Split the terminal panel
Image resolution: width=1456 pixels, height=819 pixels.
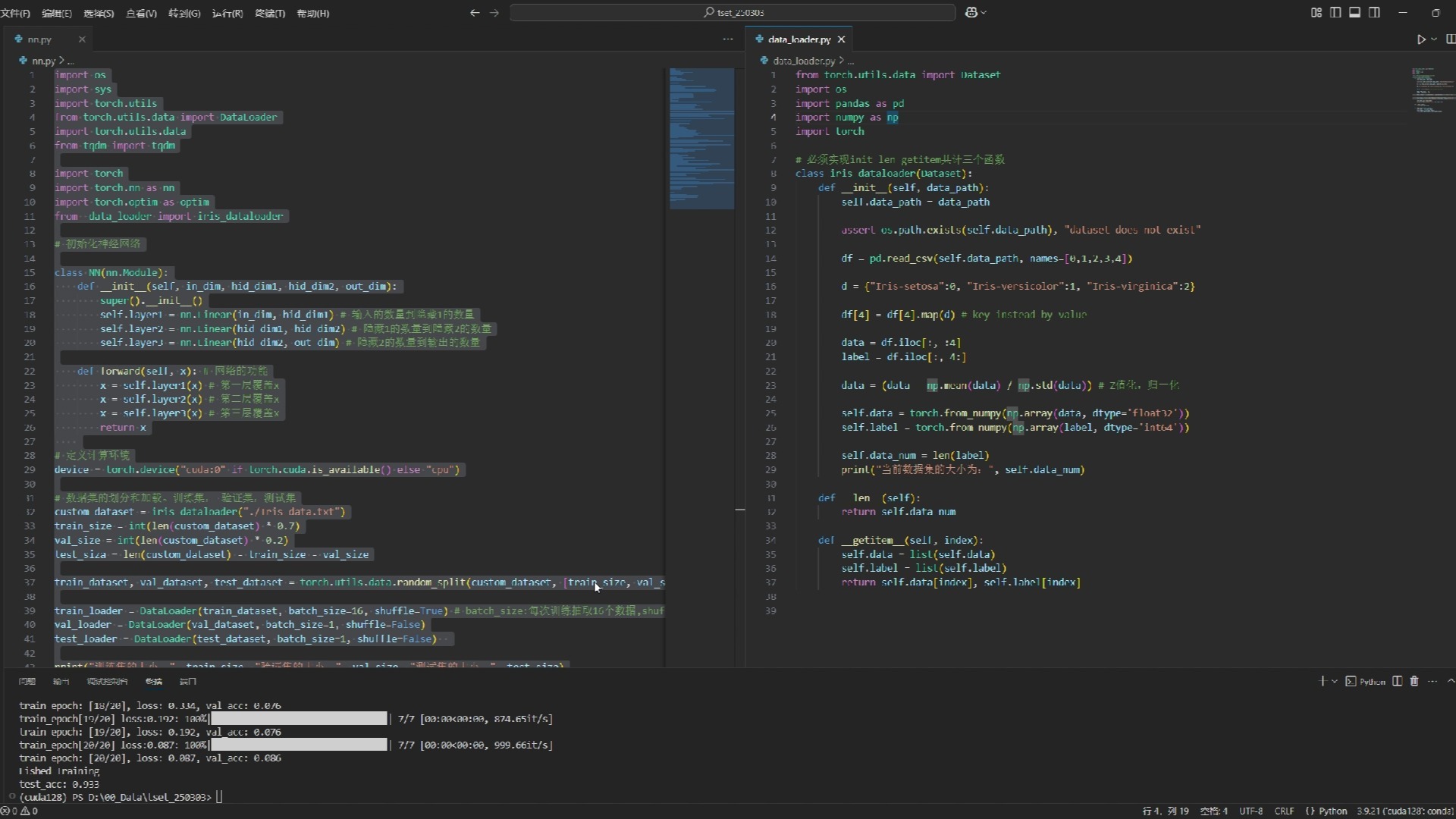click(1398, 681)
